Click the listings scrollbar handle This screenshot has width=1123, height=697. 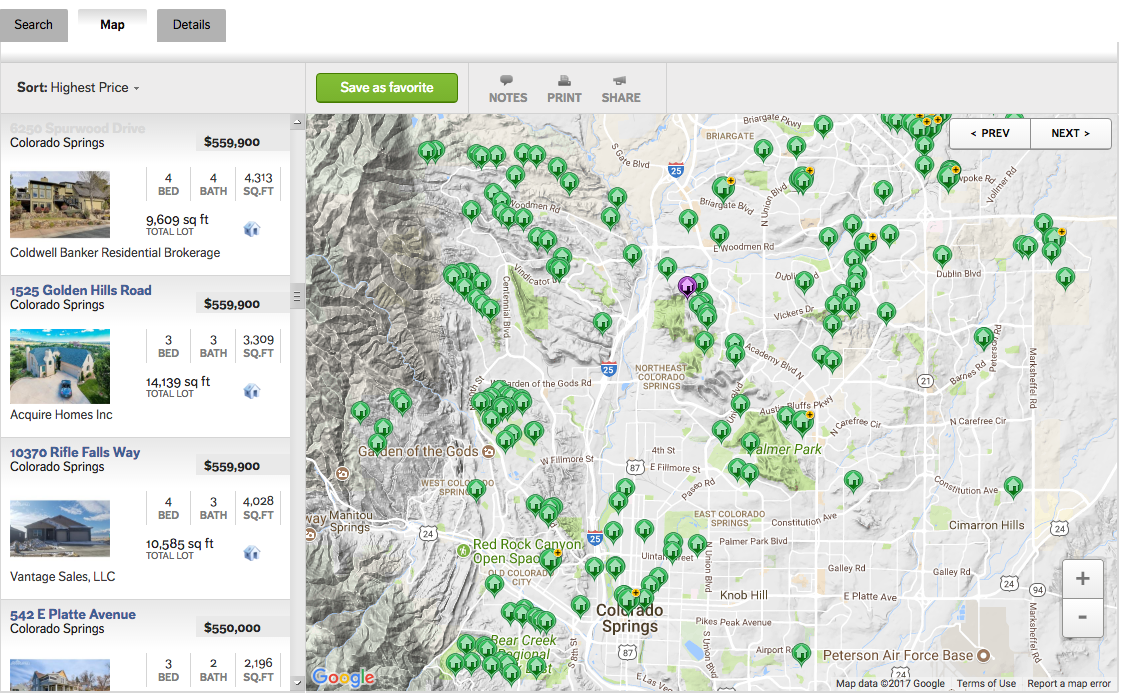297,296
